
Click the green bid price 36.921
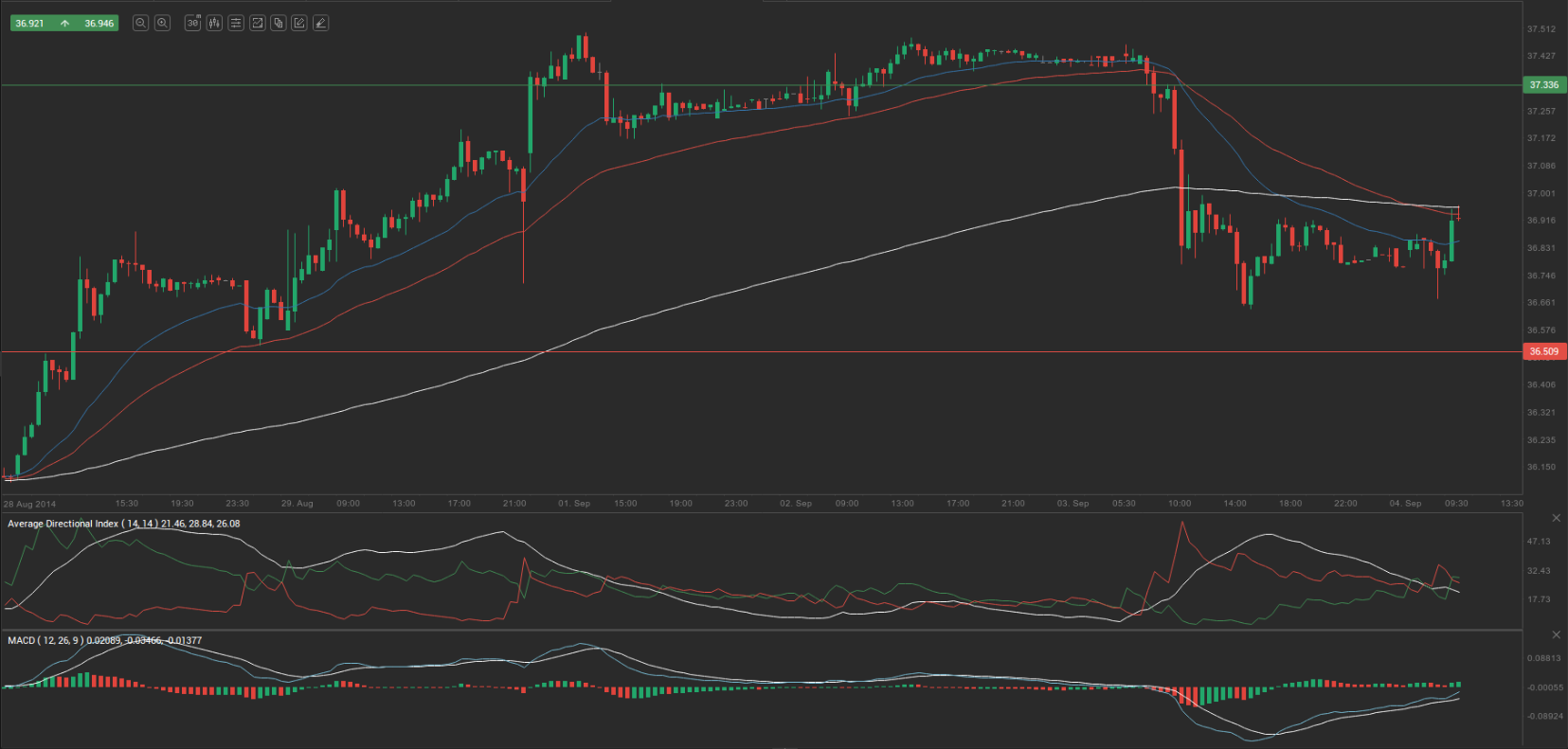tap(29, 24)
